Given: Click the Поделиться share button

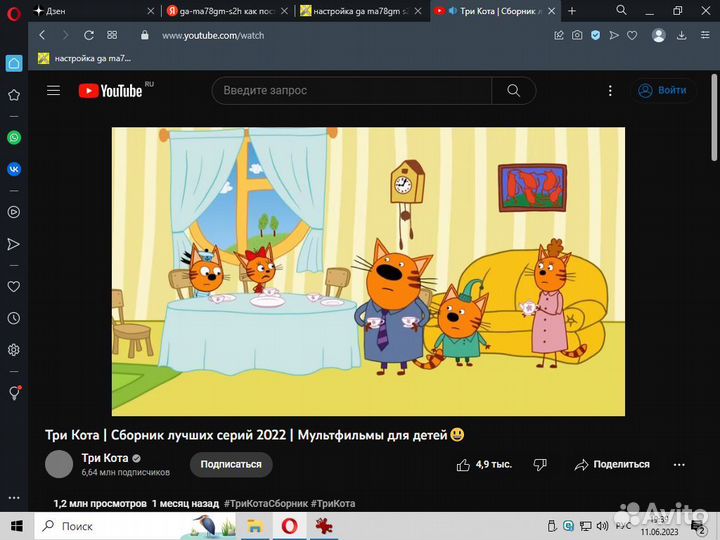Looking at the screenshot, I should click(612, 465).
